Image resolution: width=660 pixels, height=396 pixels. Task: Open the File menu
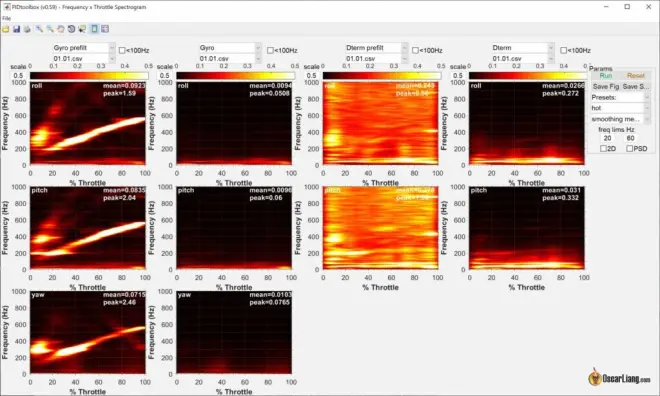pos(6,19)
